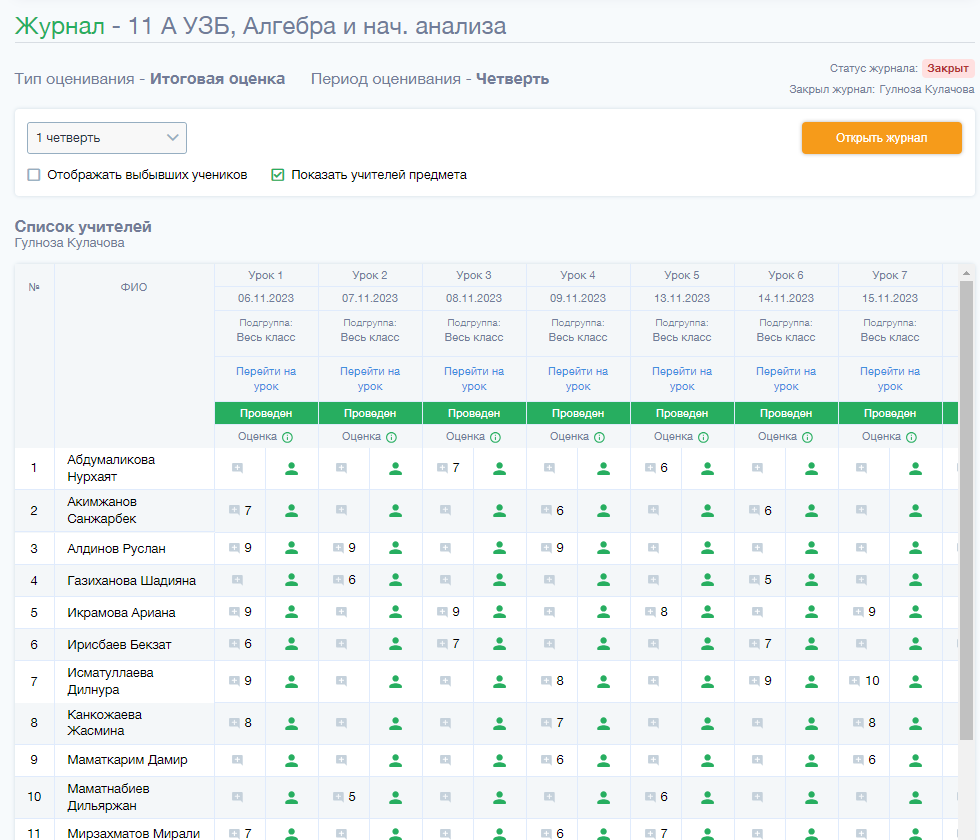This screenshot has height=840, width=980.
Task: Click attendance icon for Исматуллаева Дилнура, Урок 7
Action: pyautogui.click(x=915, y=681)
